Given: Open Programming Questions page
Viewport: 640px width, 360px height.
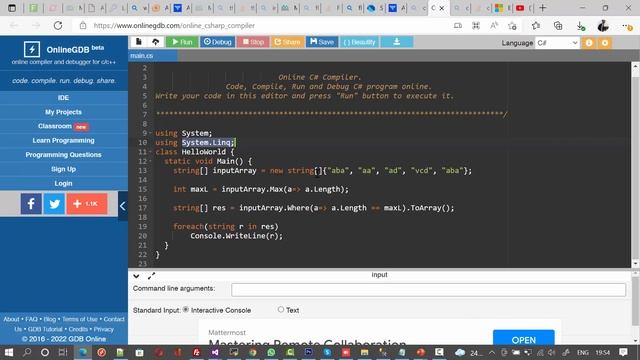Looking at the screenshot, I should click(63, 155).
